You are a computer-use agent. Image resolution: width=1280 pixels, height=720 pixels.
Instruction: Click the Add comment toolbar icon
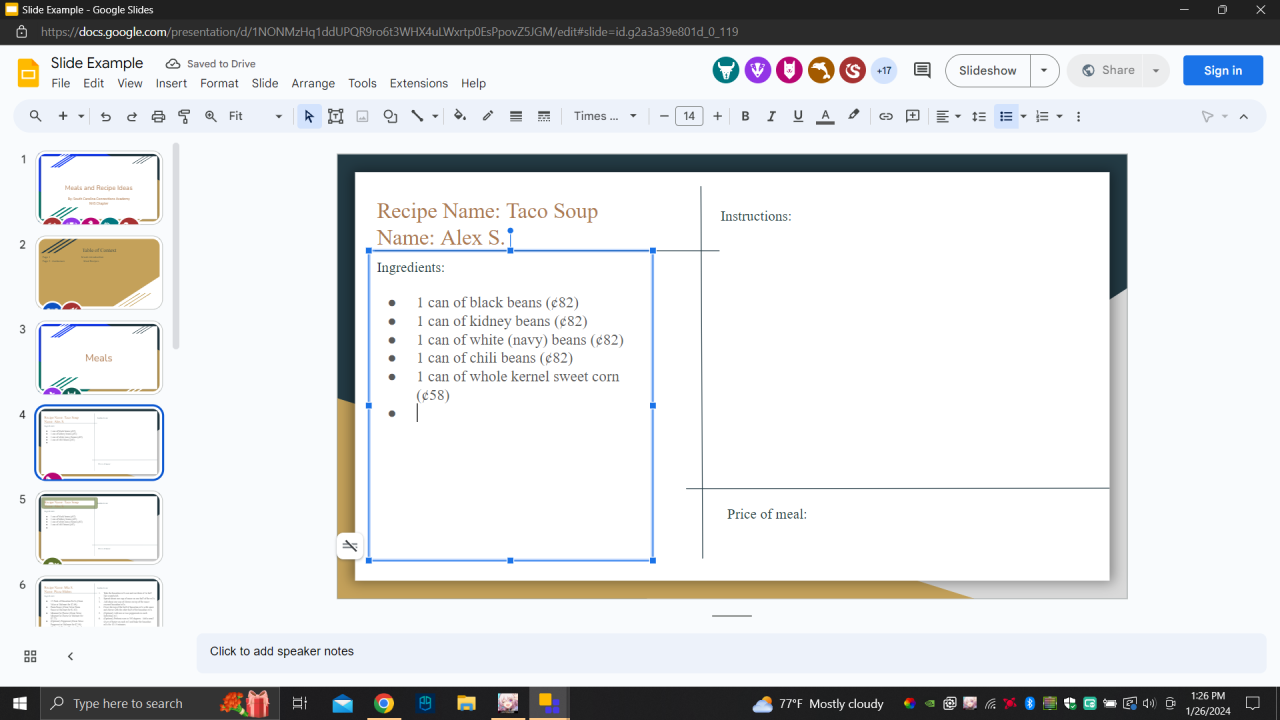tap(912, 116)
